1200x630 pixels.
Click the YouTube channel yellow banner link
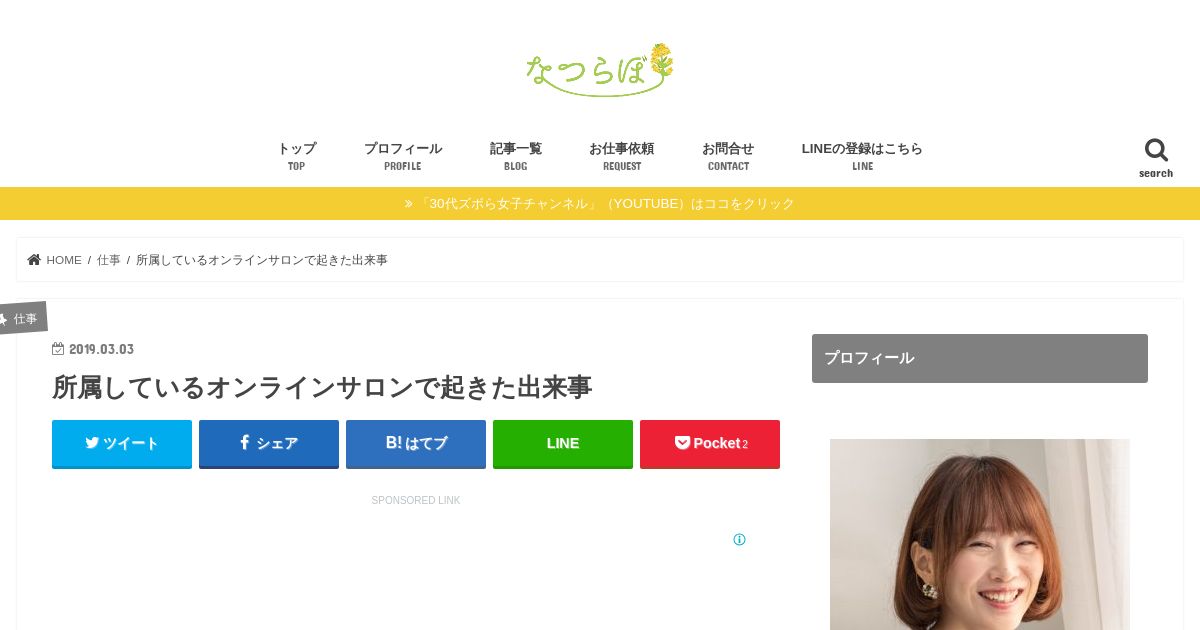600,204
